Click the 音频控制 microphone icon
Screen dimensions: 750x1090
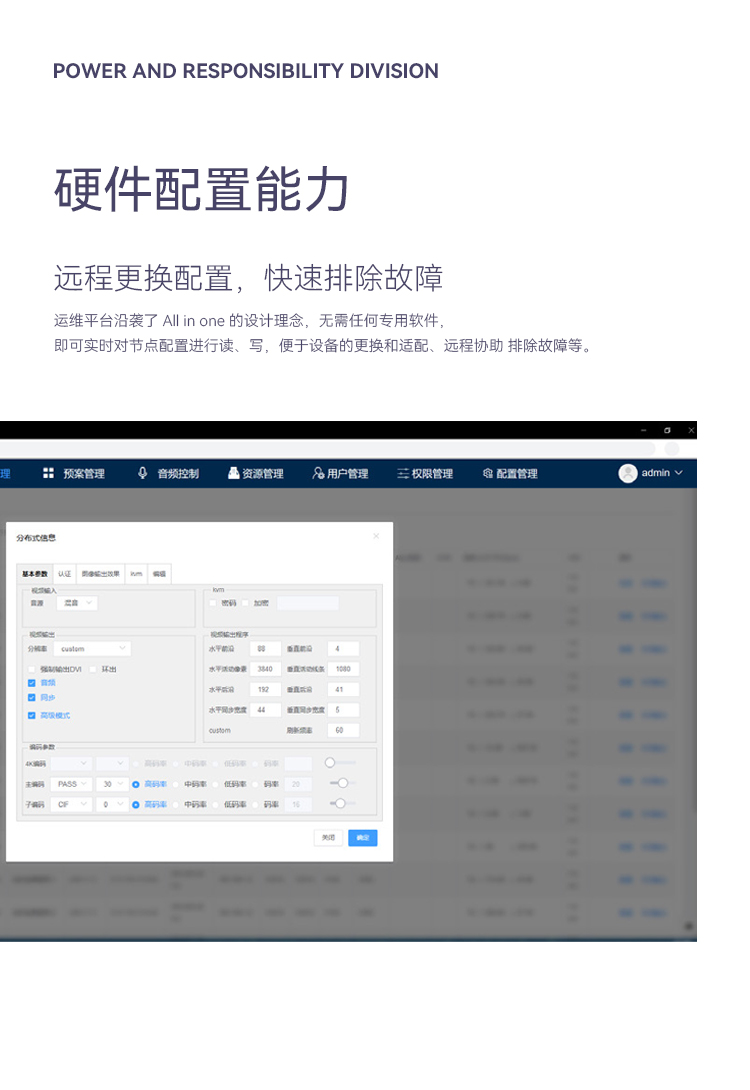(143, 473)
